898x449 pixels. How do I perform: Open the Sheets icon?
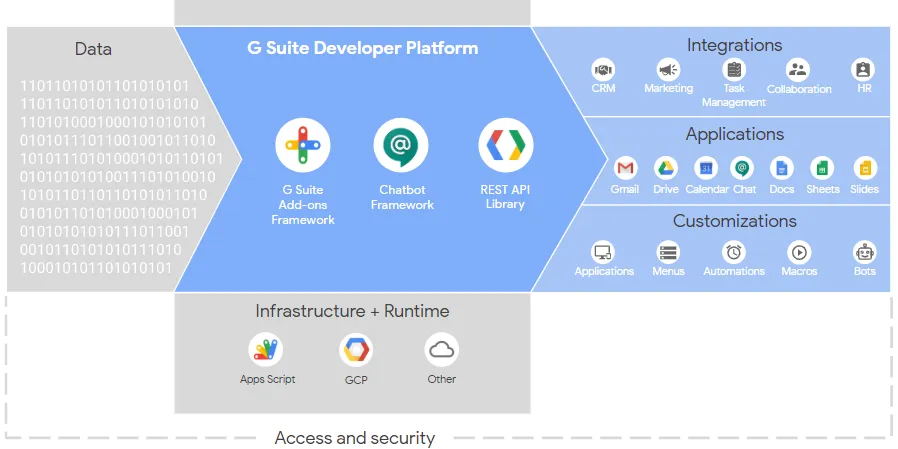[822, 168]
